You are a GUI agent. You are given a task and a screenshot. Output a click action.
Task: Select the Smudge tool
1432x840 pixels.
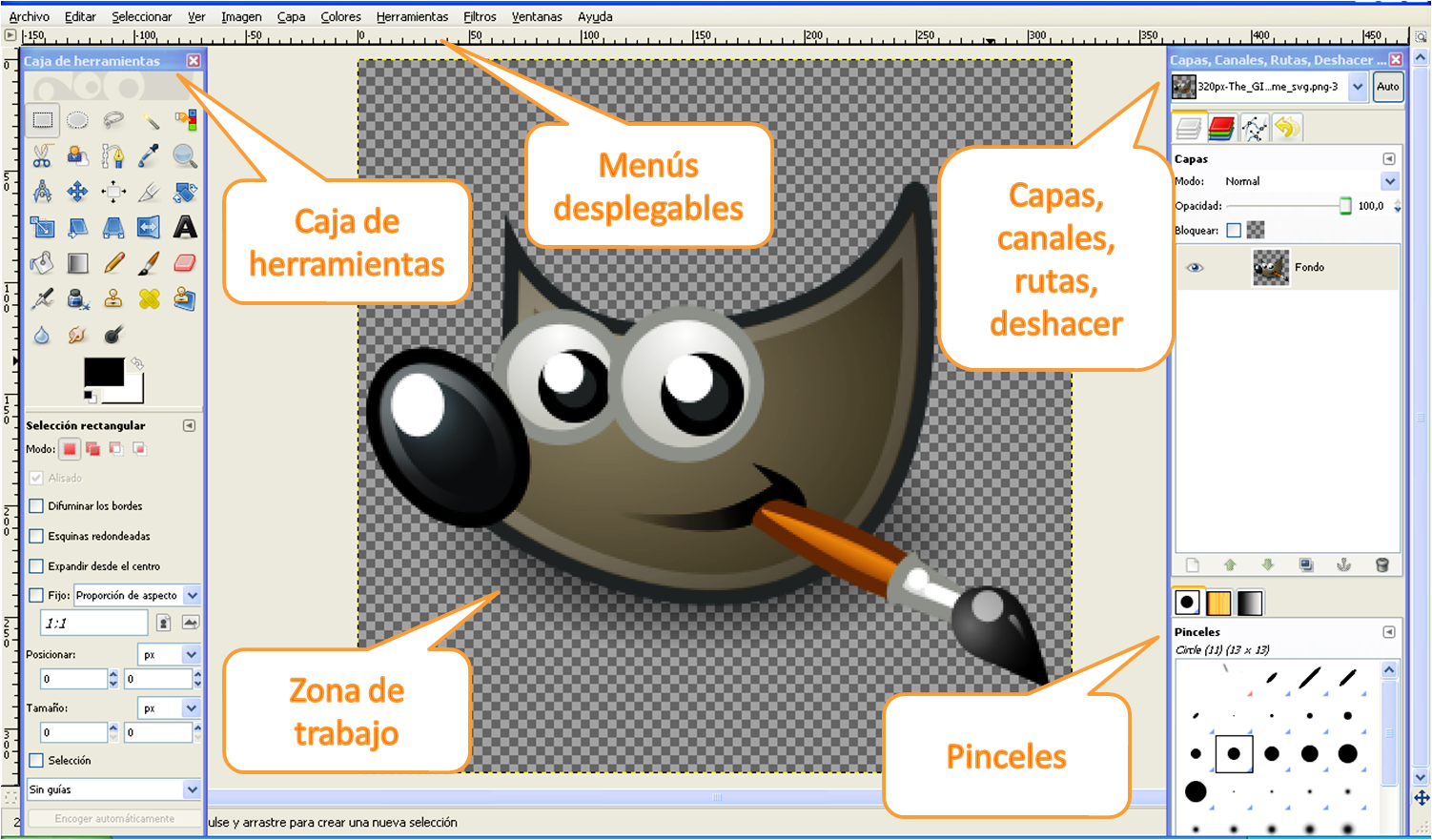78,335
